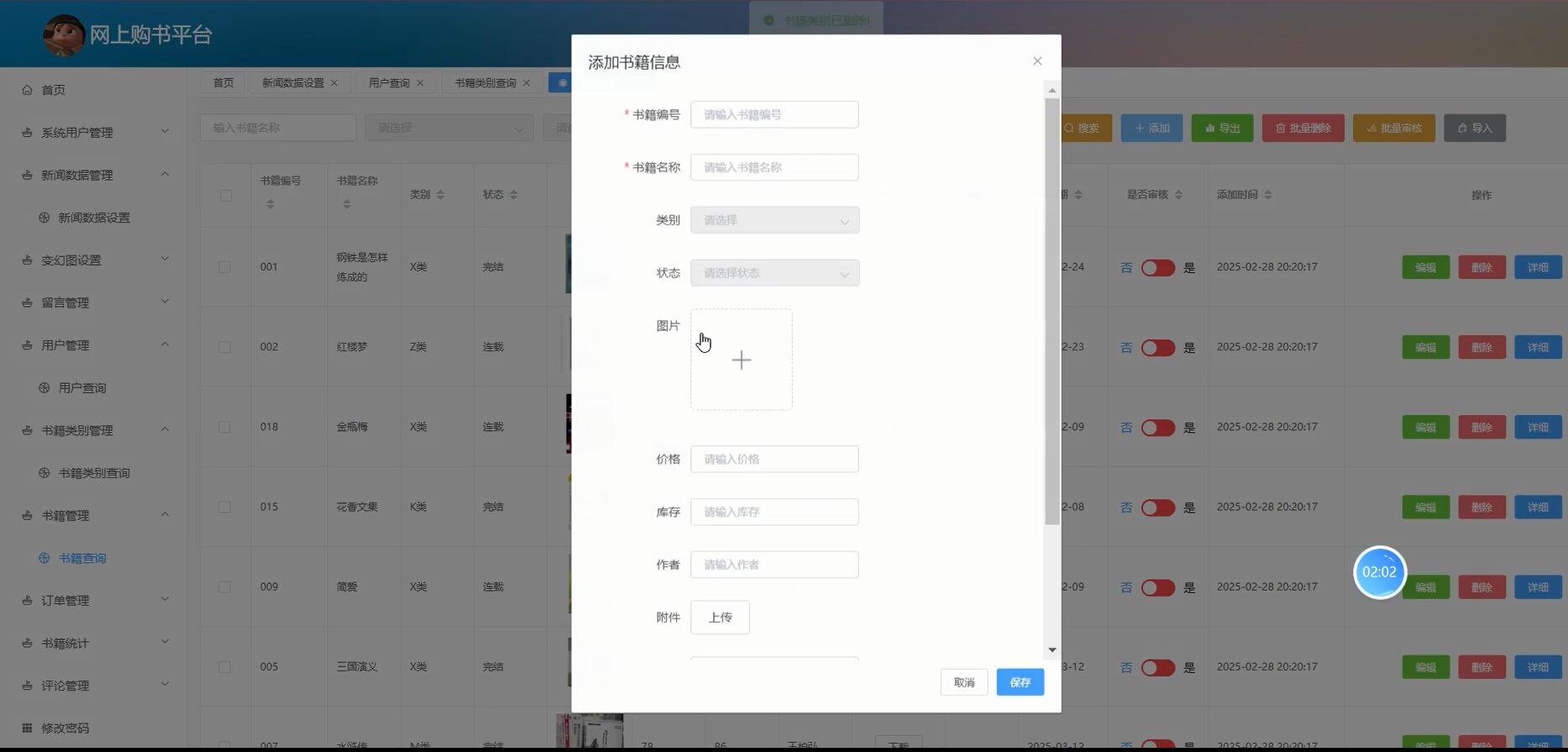This screenshot has height=752, width=1568.
Task: Collapse the 新闻数据管理 menu chevron
Action: tap(165, 174)
